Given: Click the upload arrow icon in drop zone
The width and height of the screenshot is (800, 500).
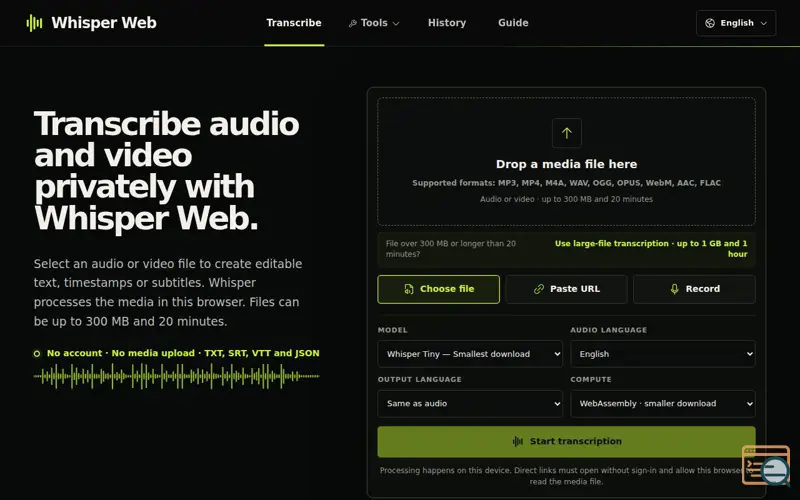Looking at the screenshot, I should [x=566, y=133].
